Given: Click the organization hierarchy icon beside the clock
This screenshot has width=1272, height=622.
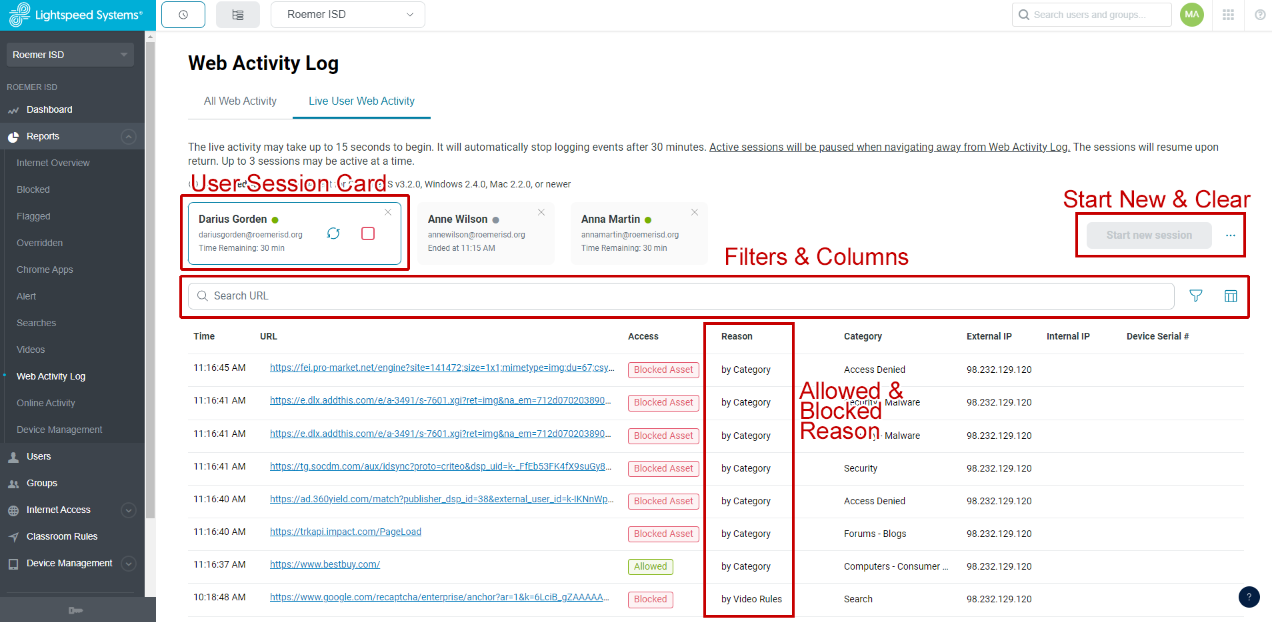Looking at the screenshot, I should (236, 14).
